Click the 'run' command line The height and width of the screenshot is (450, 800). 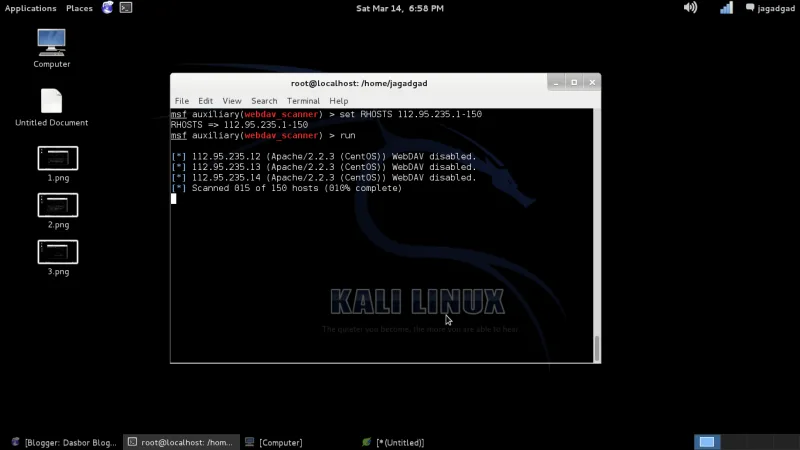pyautogui.click(x=263, y=136)
